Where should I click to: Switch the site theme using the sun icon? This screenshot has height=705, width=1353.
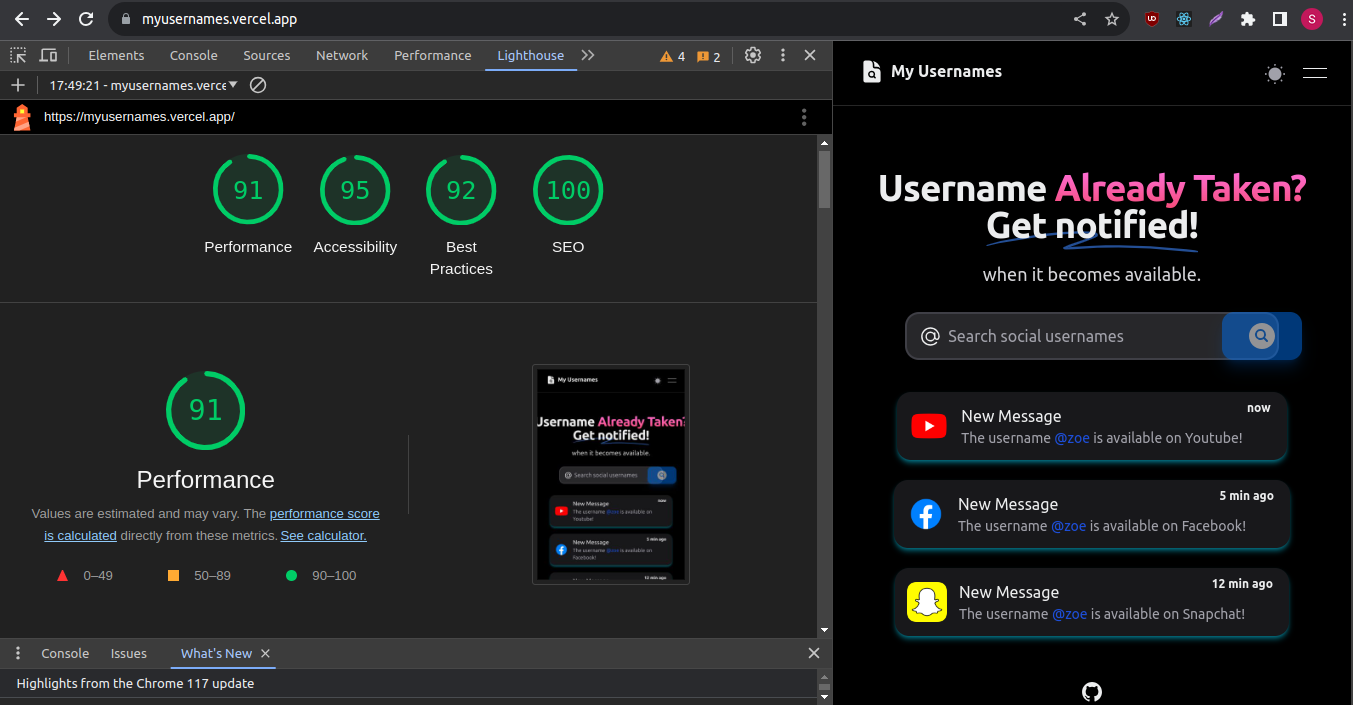(x=1274, y=73)
